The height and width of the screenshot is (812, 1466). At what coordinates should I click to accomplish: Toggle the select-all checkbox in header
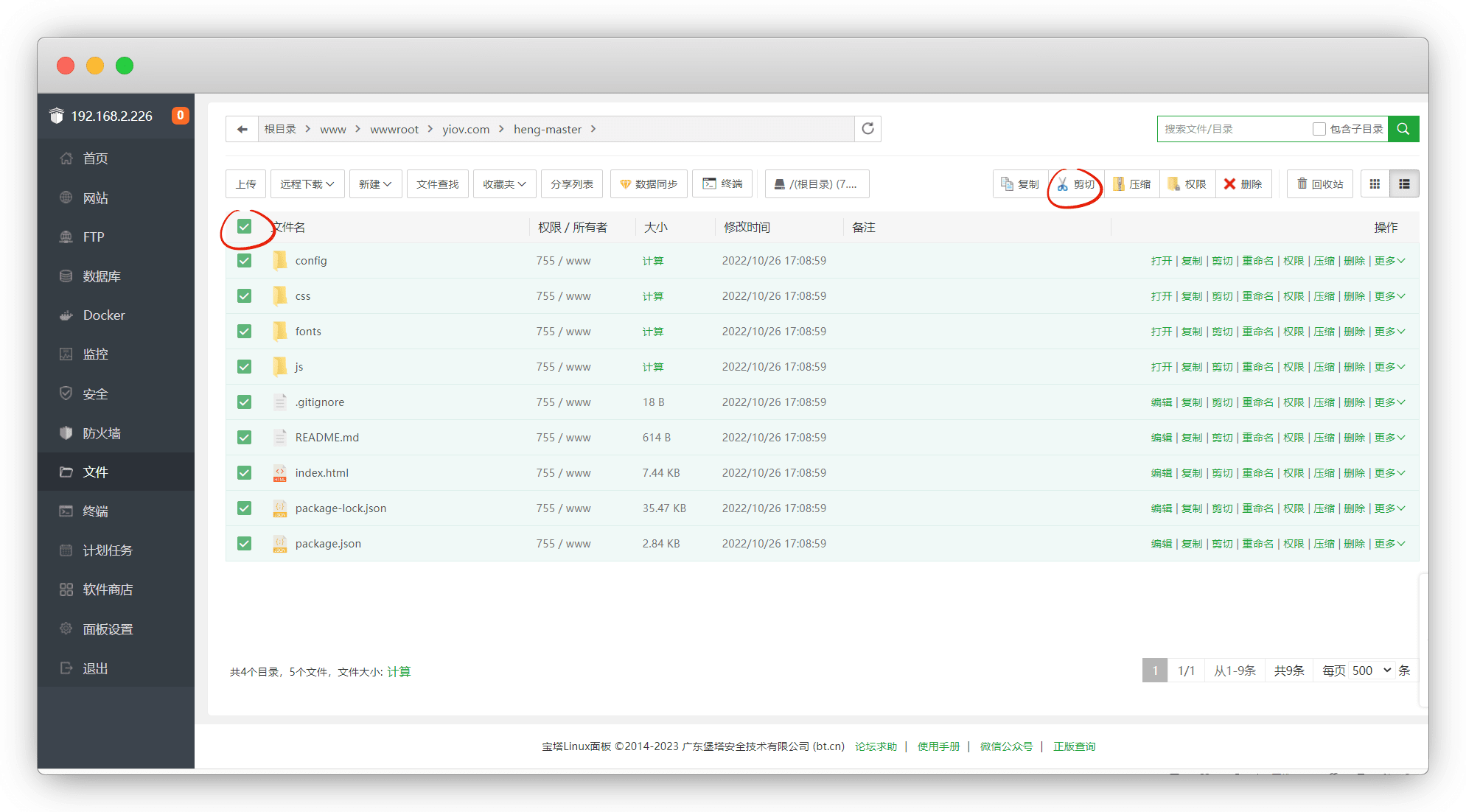point(245,227)
